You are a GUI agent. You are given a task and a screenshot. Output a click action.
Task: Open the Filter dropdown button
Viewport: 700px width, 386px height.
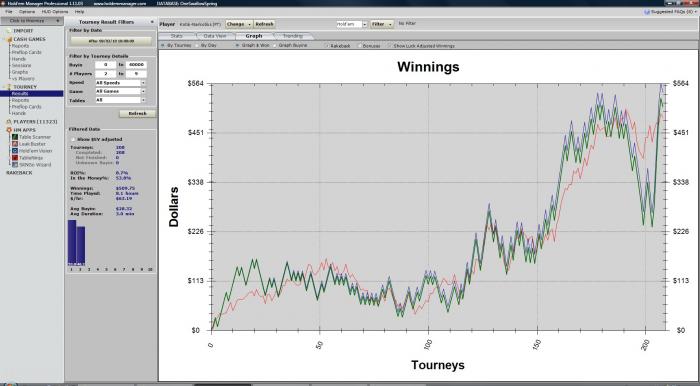[382, 24]
